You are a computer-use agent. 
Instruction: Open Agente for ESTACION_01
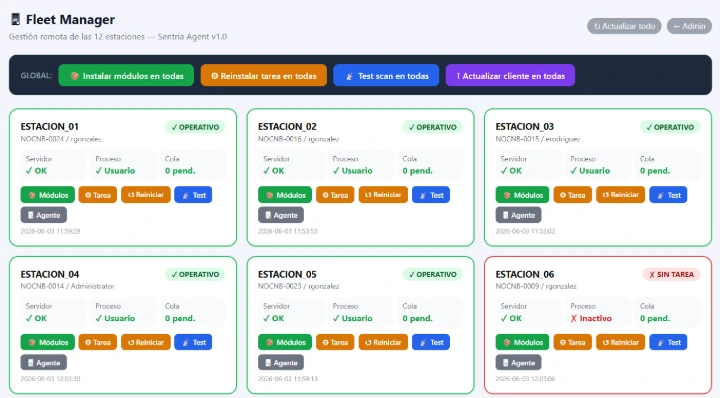44,215
